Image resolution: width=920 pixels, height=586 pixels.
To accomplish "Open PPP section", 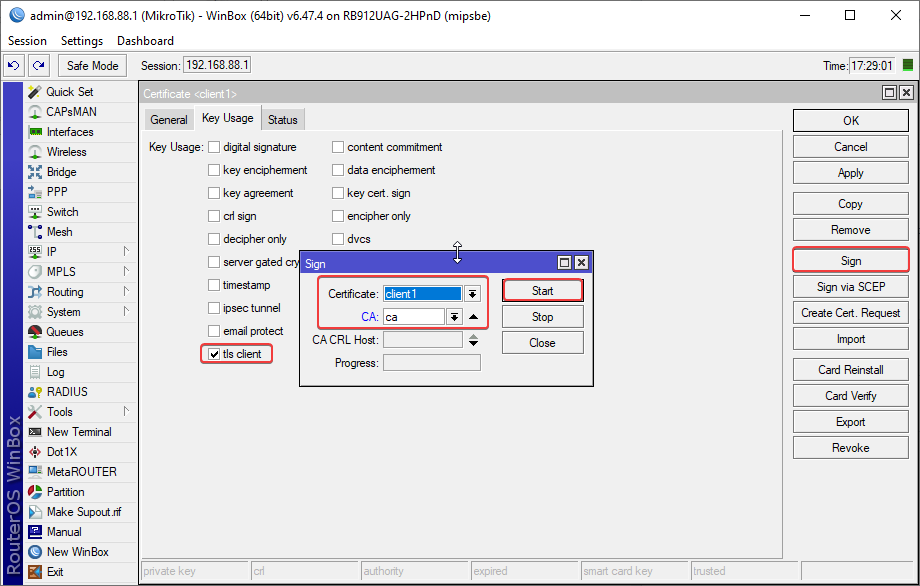I will tap(57, 192).
